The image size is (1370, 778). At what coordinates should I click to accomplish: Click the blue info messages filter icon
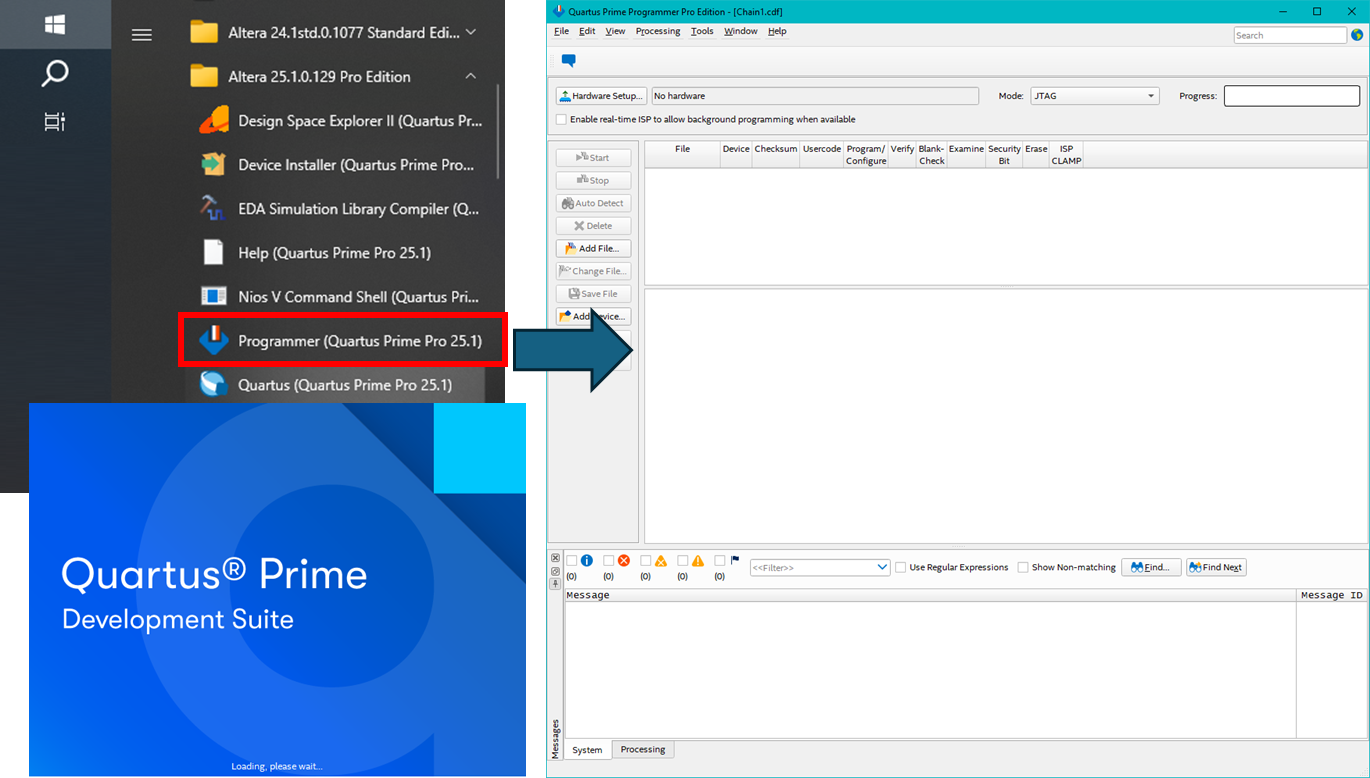click(x=586, y=561)
